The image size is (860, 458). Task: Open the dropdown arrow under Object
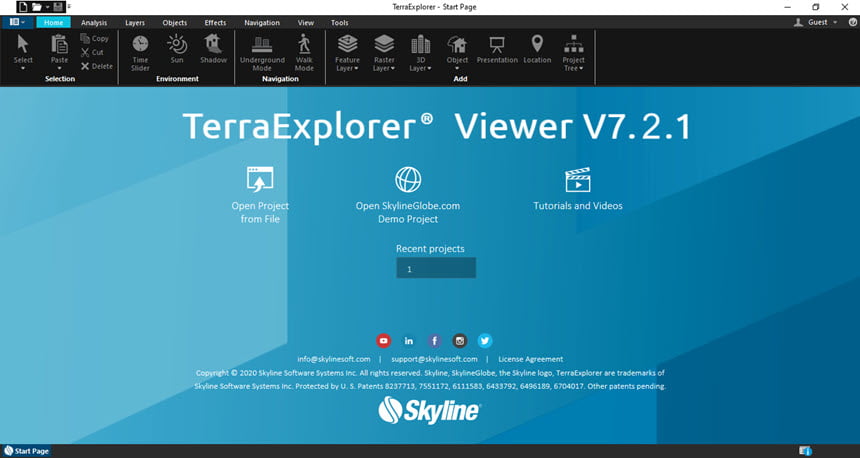(457, 69)
